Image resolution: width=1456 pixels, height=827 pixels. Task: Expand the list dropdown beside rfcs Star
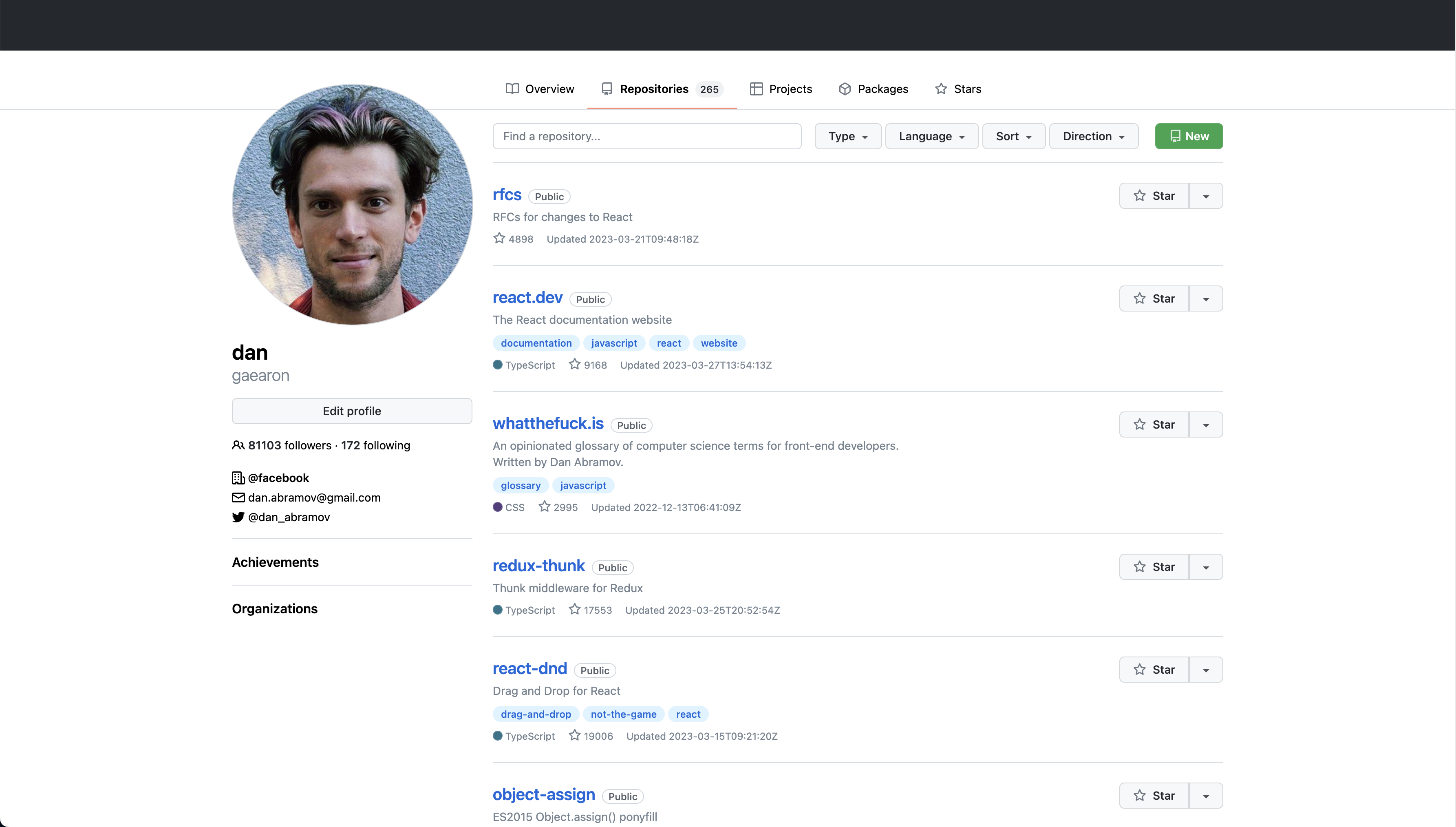tap(1206, 196)
